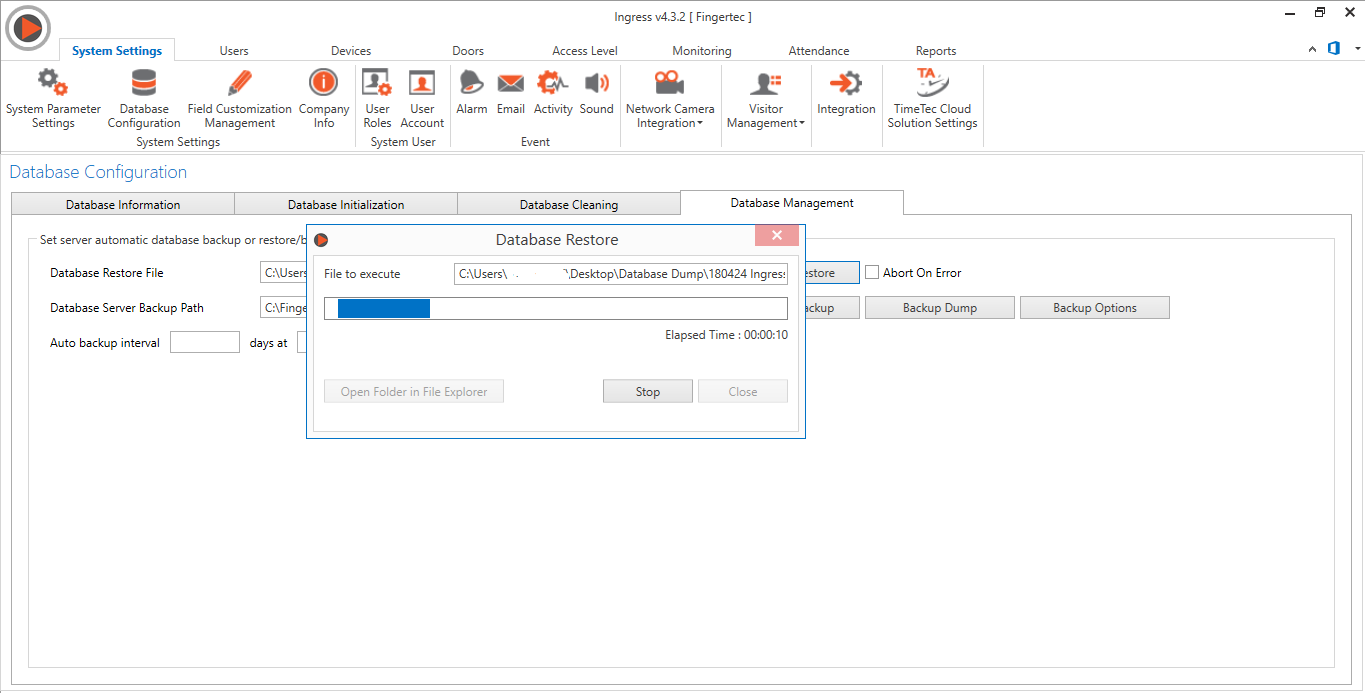
Task: Open the Database Cleaning tab
Action: pos(569,204)
